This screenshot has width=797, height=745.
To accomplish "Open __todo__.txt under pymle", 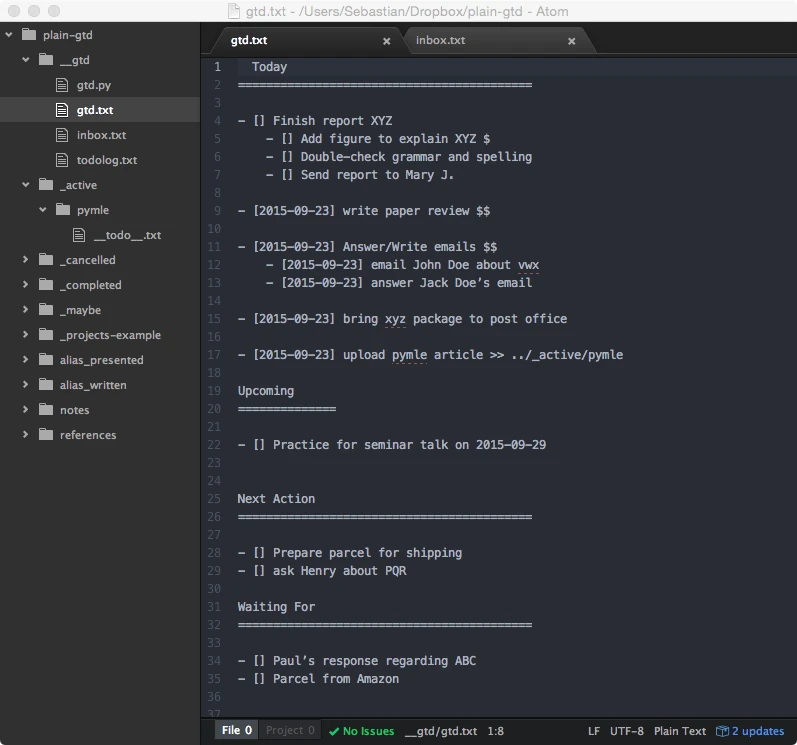I will click(x=127, y=235).
